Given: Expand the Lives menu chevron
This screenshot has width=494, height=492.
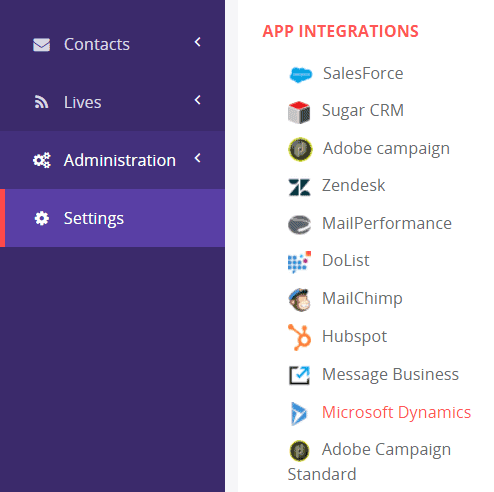Looking at the screenshot, I should 198,100.
